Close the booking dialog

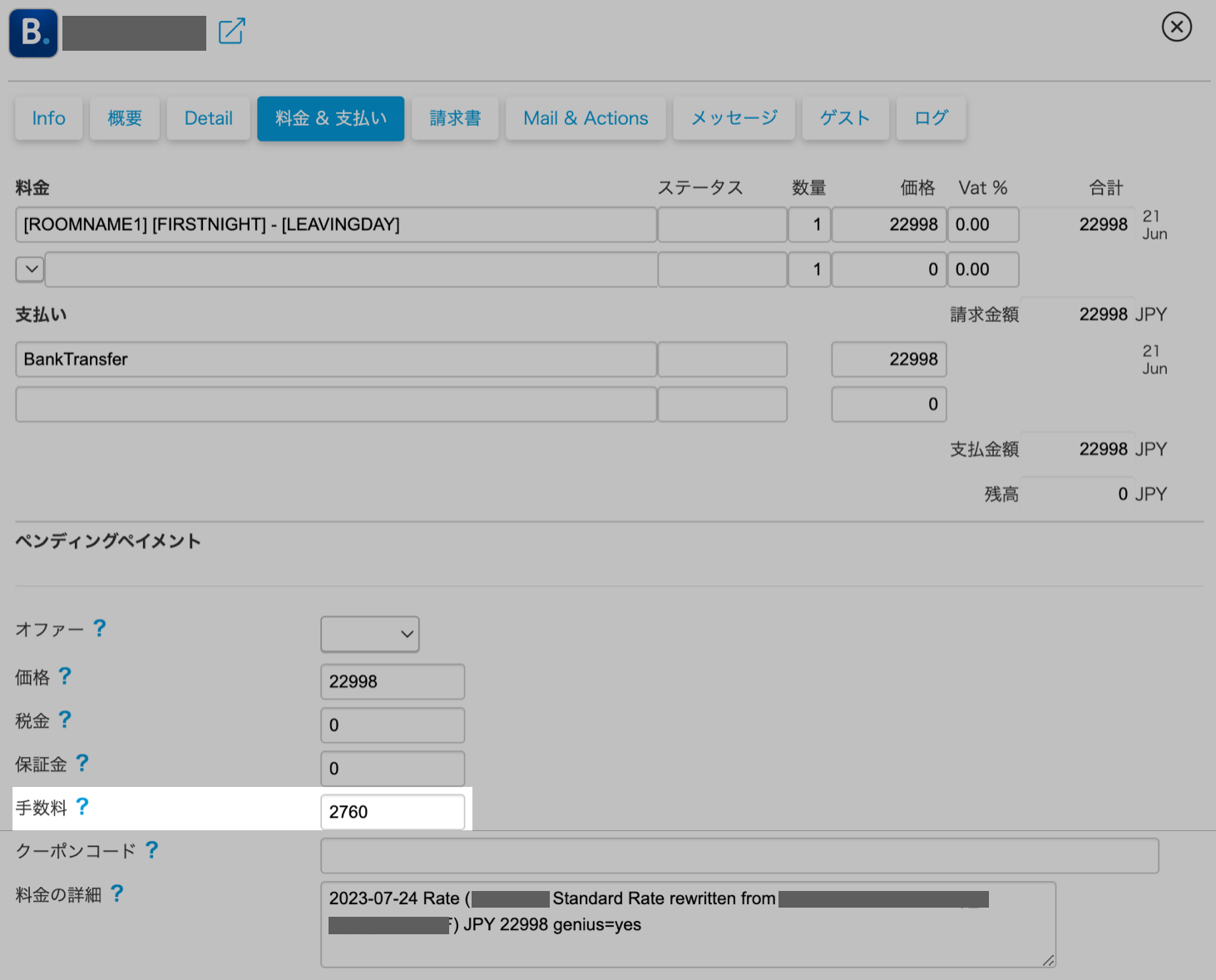1176,27
